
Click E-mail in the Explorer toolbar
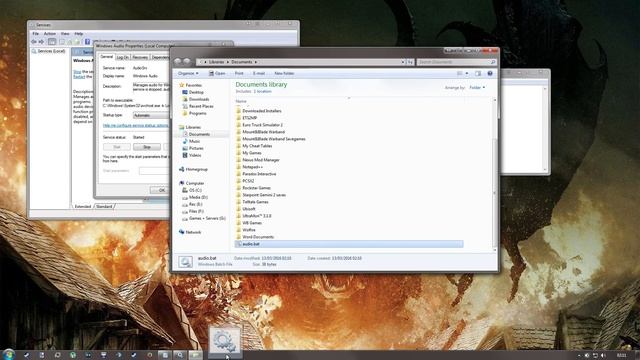(x=259, y=73)
